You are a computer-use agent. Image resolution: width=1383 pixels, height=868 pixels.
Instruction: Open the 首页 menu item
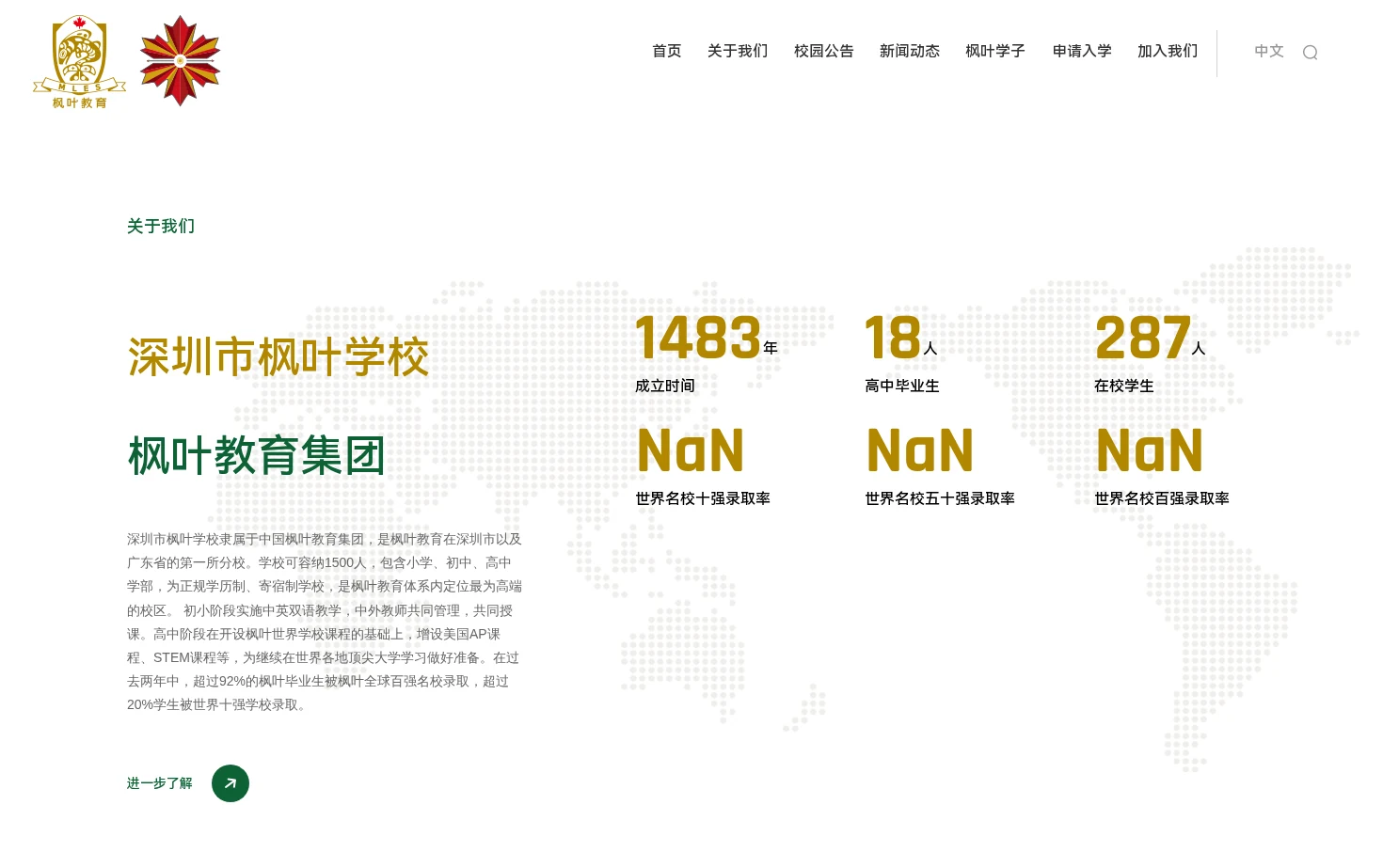667,51
